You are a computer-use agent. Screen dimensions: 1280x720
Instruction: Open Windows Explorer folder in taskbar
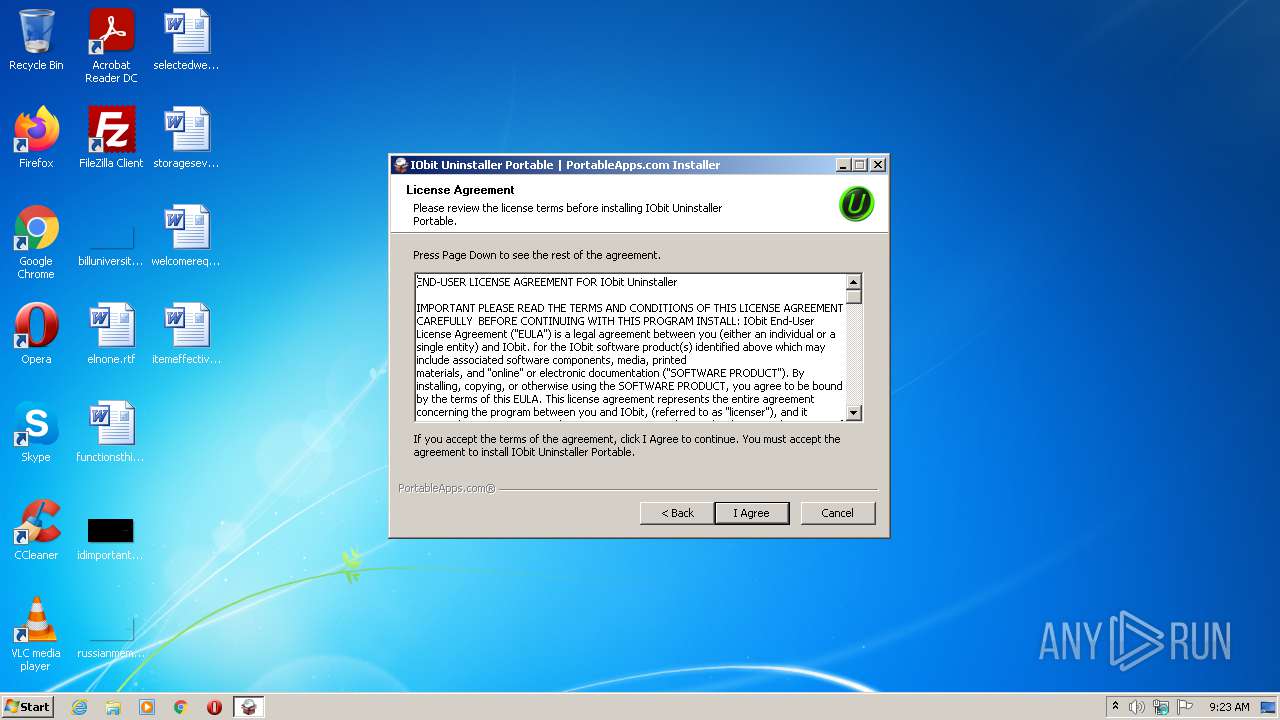click(x=113, y=707)
